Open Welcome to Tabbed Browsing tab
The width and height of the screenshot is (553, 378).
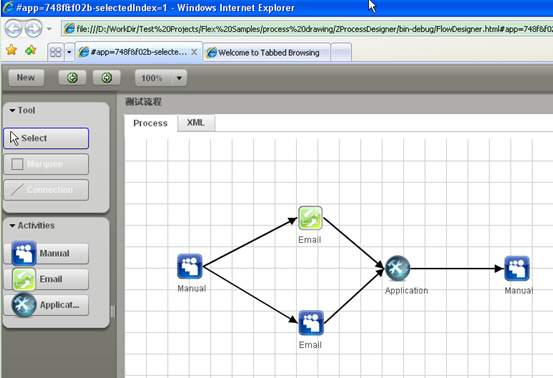pos(267,53)
